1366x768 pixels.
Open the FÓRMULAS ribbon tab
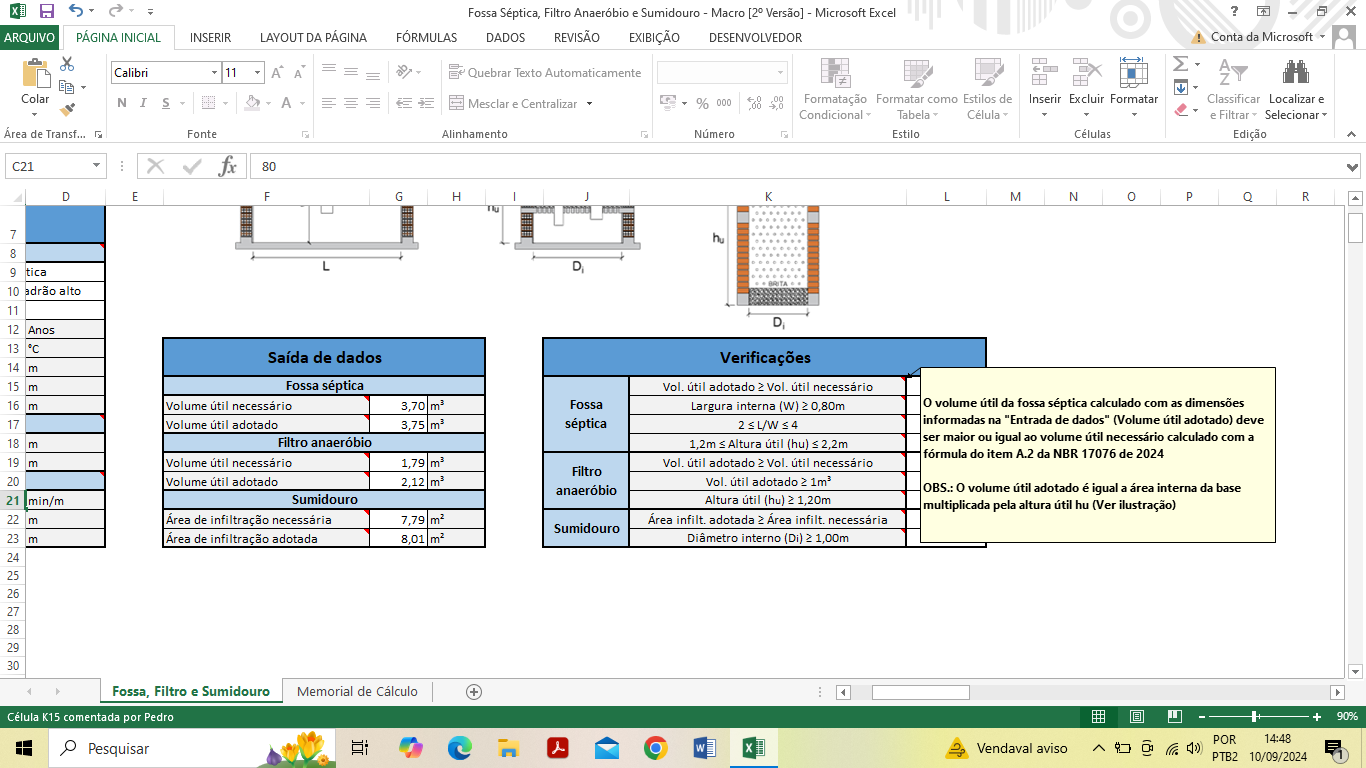coord(426,38)
